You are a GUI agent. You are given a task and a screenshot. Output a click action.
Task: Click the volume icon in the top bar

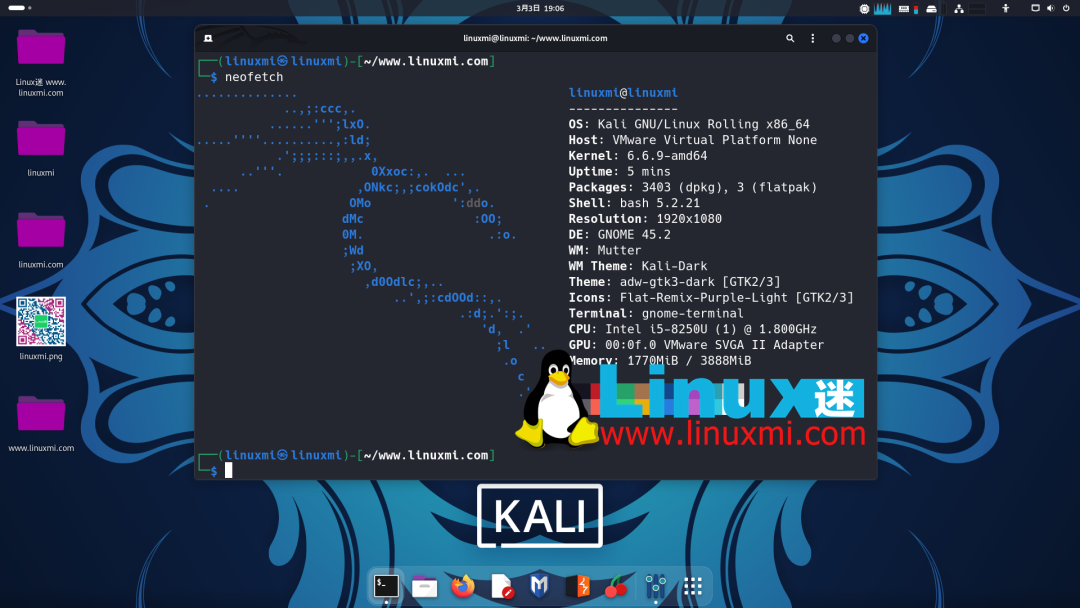coord(1050,8)
